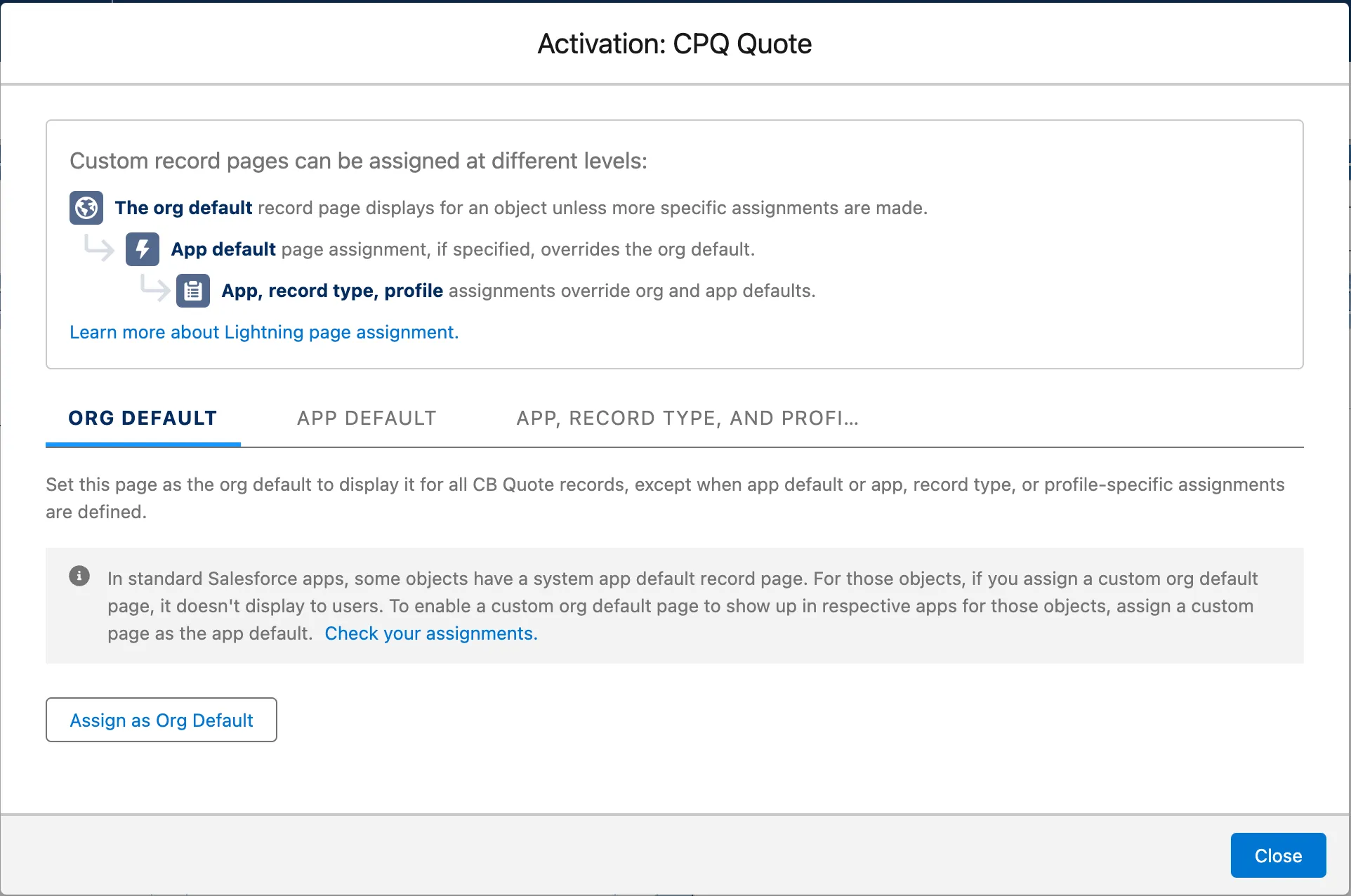Open Learn more about Lightning page assignment

coord(264,332)
